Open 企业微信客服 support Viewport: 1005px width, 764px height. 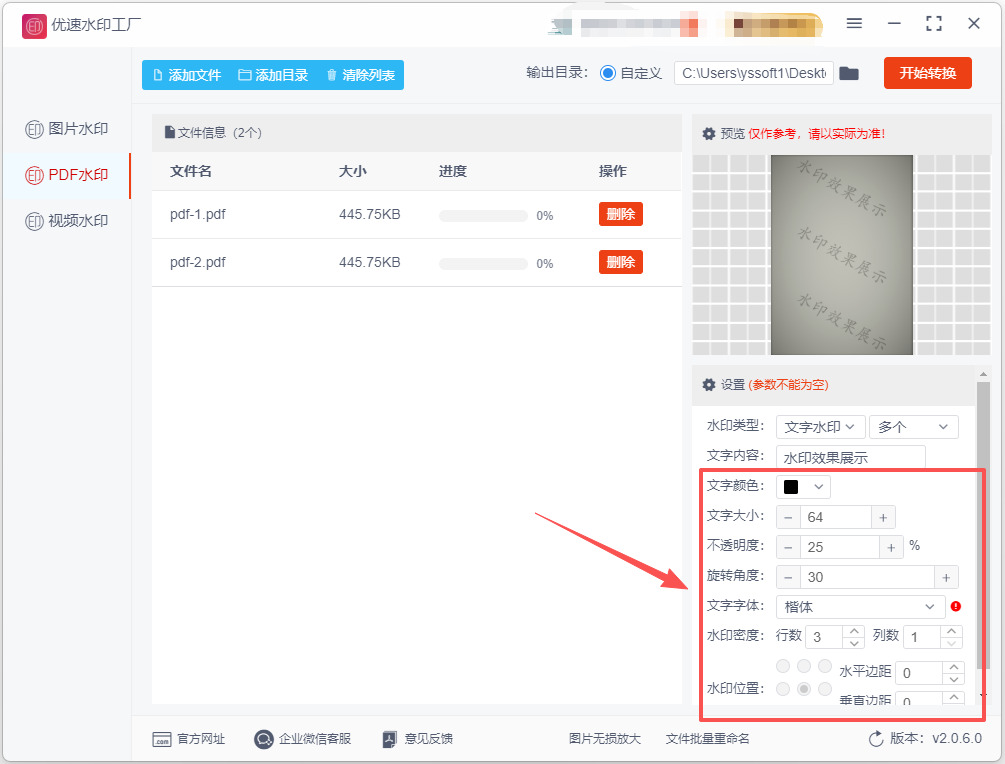tap(303, 739)
